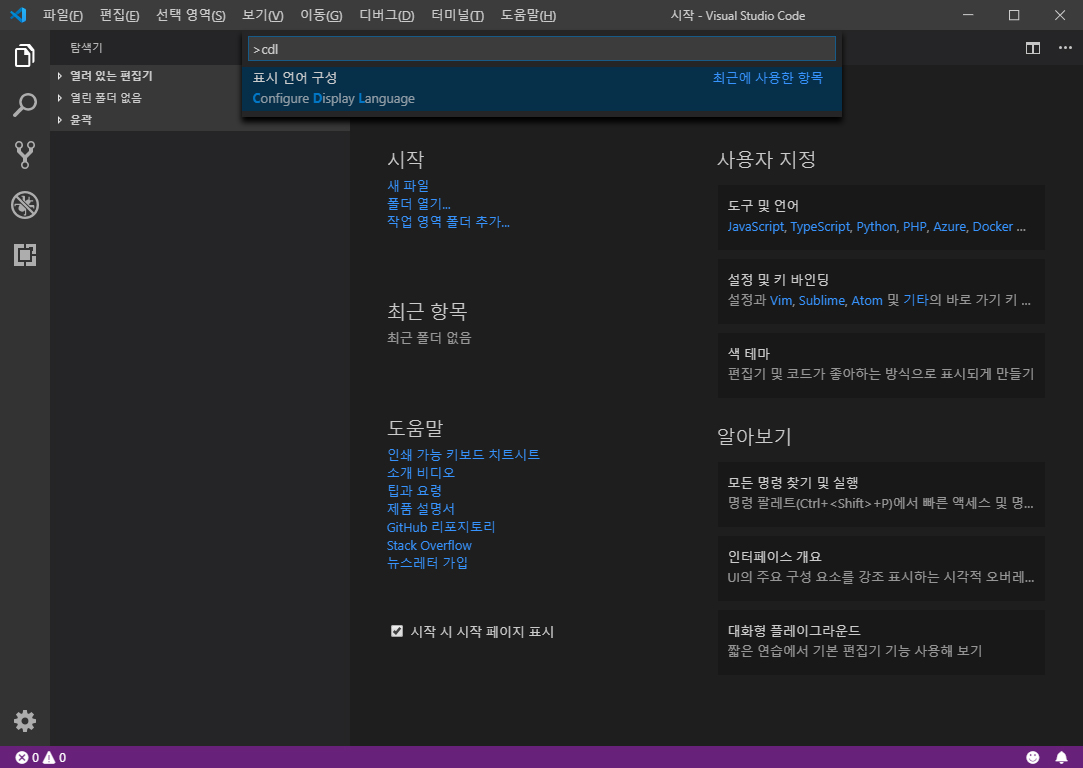This screenshot has width=1083, height=768.
Task: Click the 최근 폴더 없음 text
Action: (x=429, y=338)
